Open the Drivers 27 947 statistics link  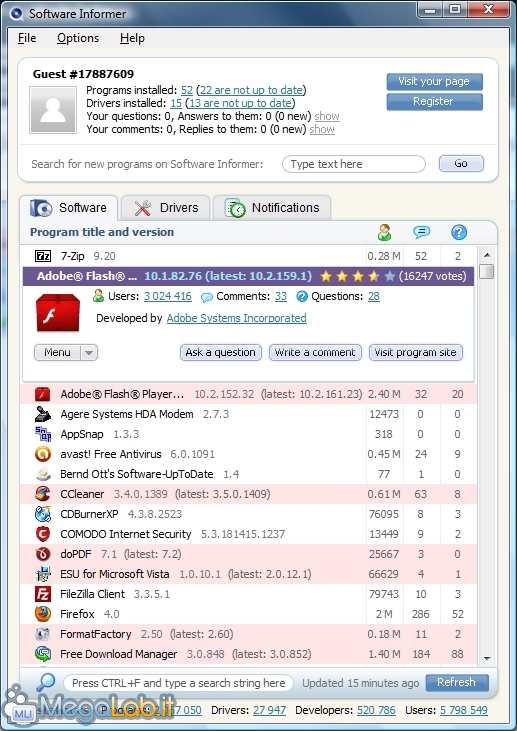[x=269, y=710]
